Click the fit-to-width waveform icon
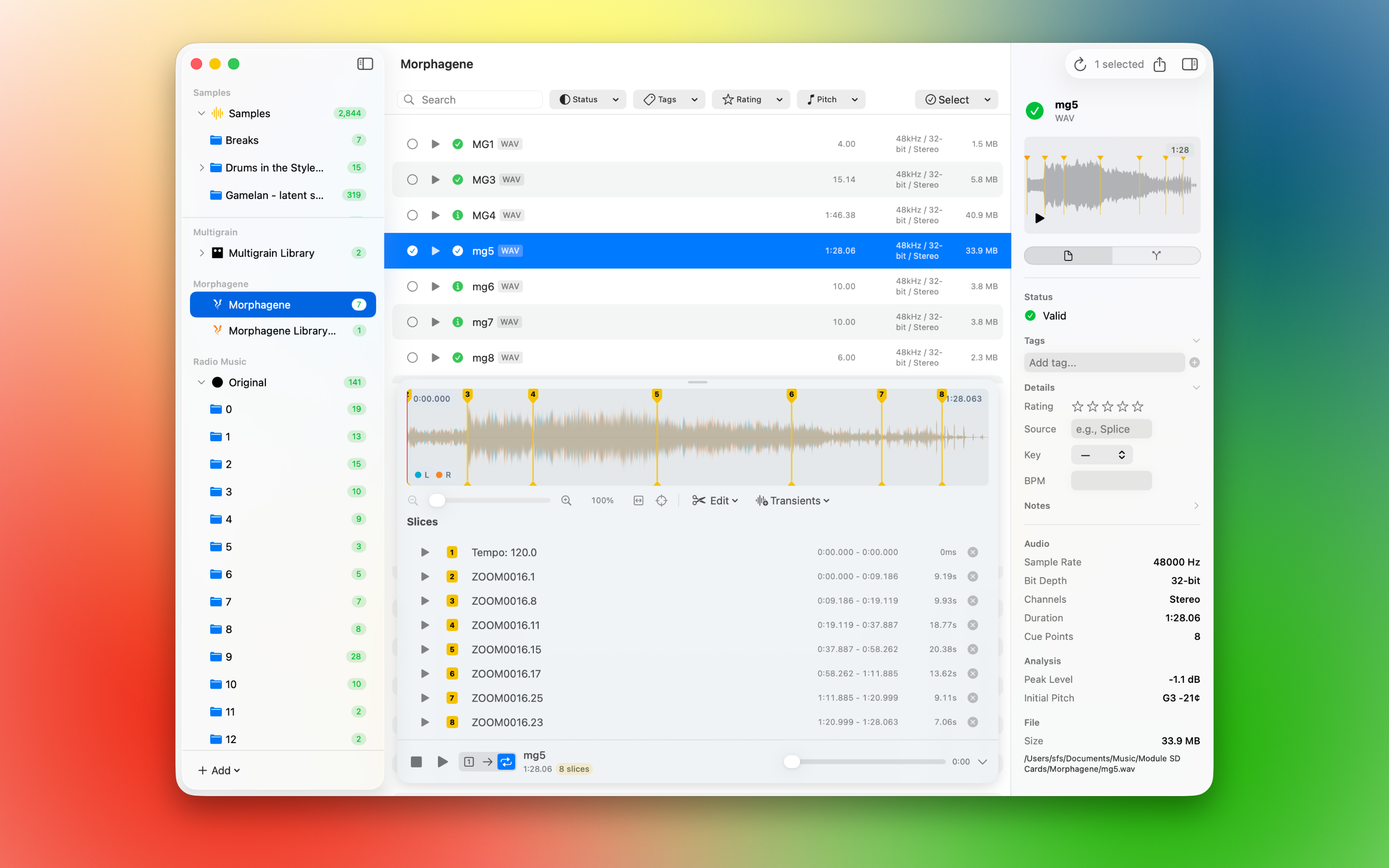This screenshot has height=868, width=1389. [x=638, y=501]
